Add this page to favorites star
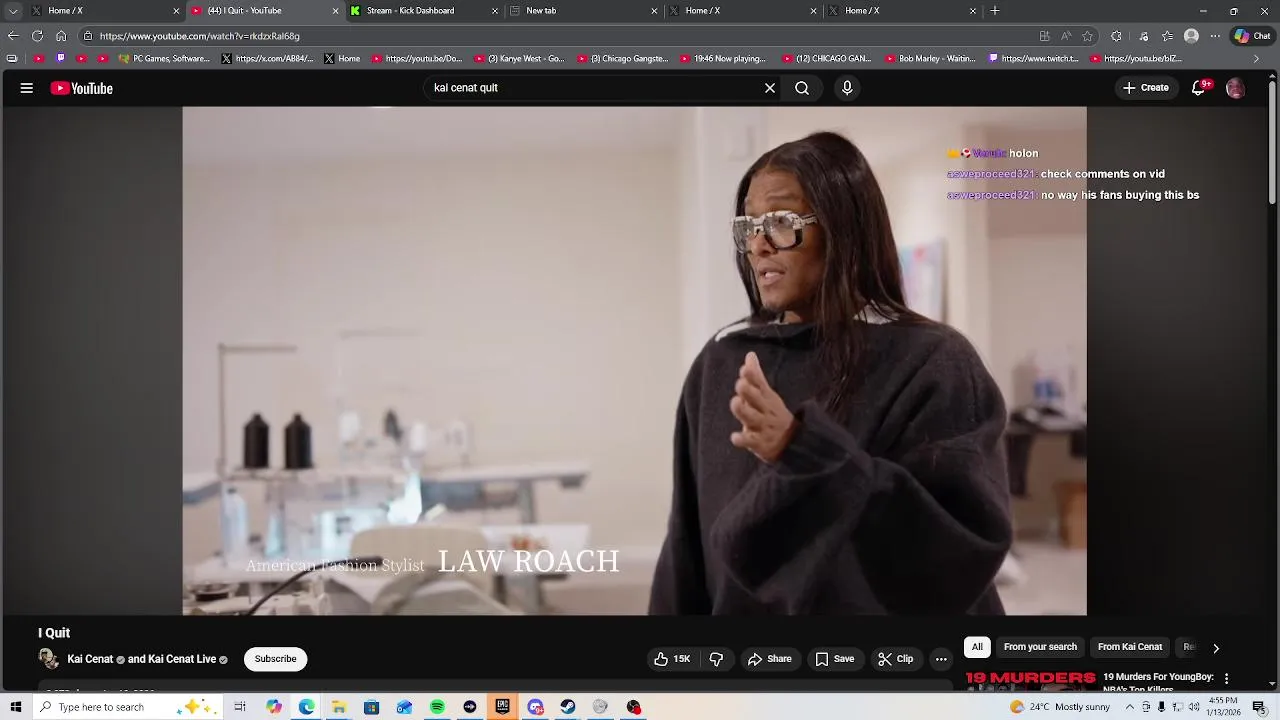 click(x=1088, y=36)
